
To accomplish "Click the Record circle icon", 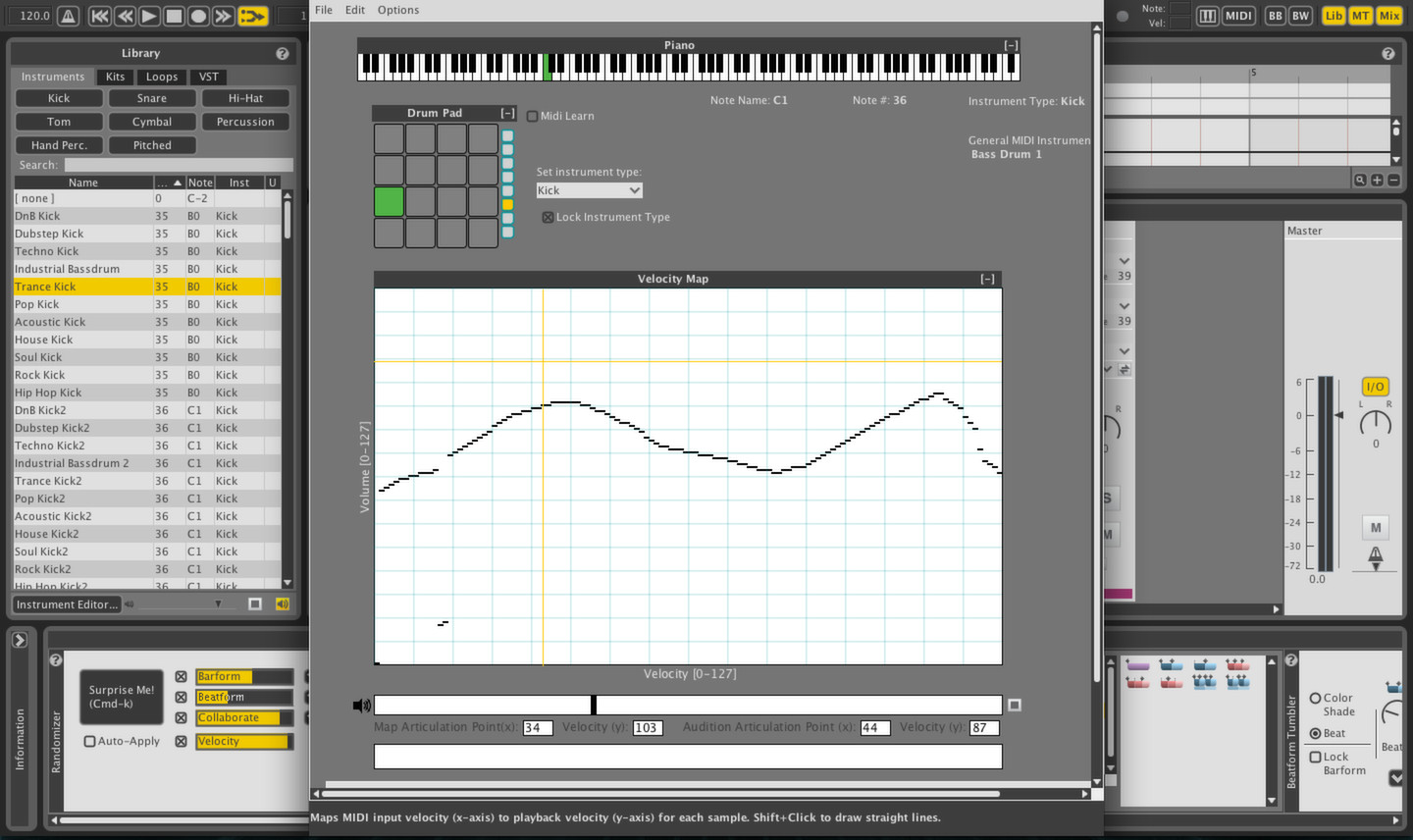I will point(198,16).
